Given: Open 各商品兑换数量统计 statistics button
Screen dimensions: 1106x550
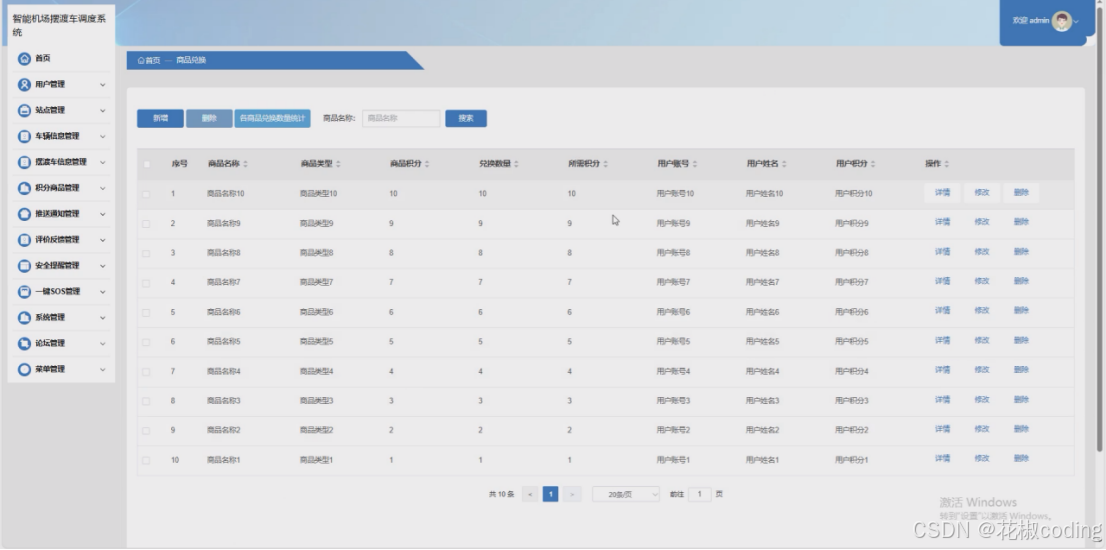Looking at the screenshot, I should click(x=272, y=118).
